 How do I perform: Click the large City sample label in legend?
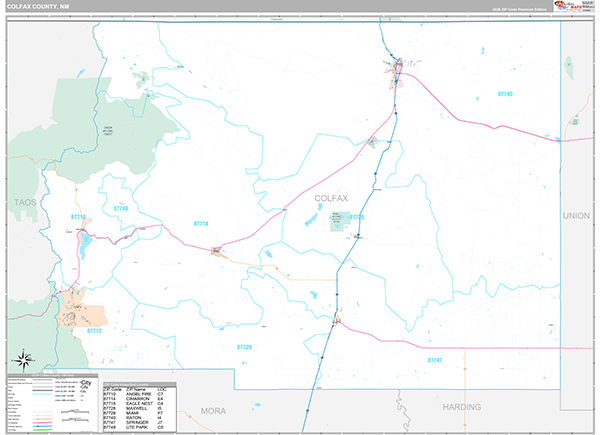(x=86, y=383)
